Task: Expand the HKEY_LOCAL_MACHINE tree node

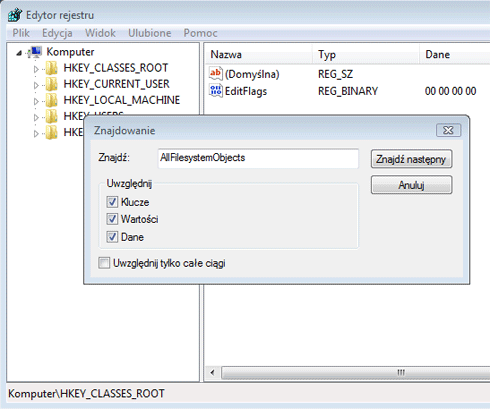Action: point(36,101)
